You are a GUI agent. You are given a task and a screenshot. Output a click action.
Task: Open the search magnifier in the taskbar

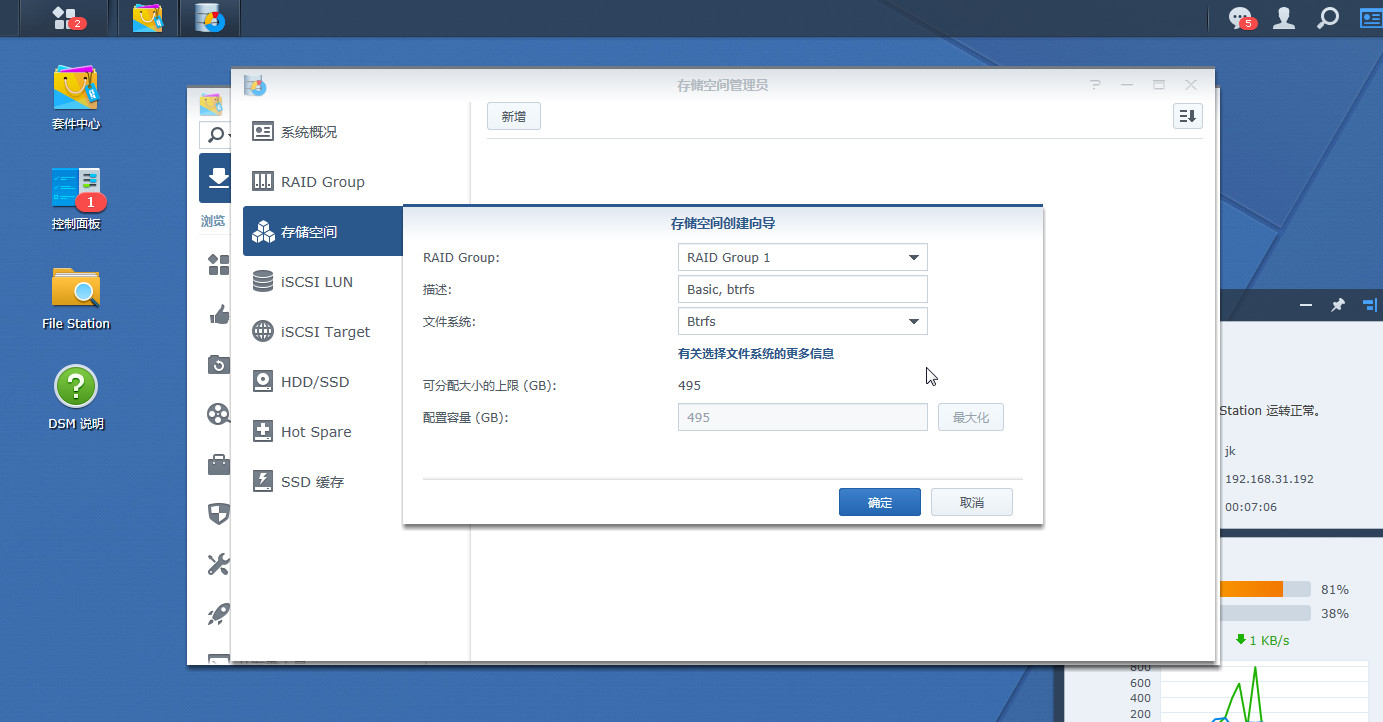pyautogui.click(x=1327, y=18)
